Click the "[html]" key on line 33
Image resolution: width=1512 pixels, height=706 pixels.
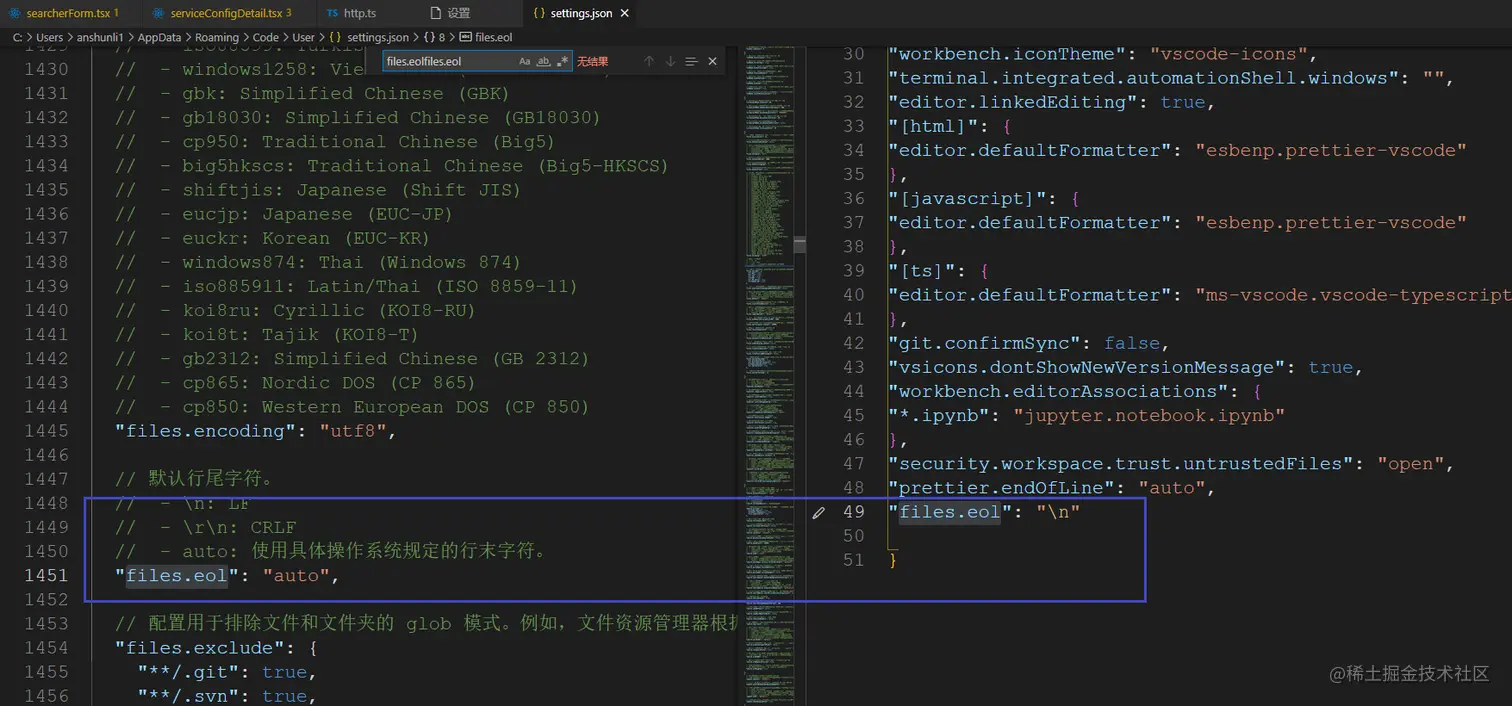[x=934, y=126]
